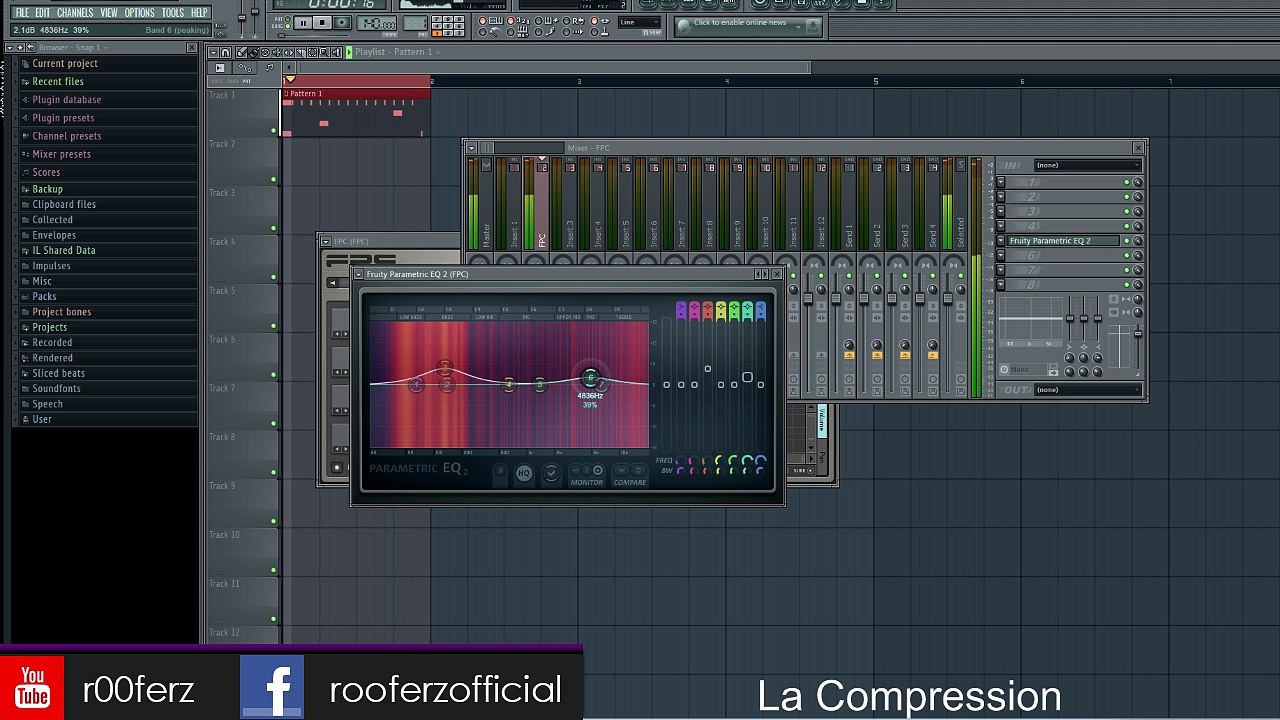Mute Send 1 track green light
1280x720 pixels.
point(849,276)
